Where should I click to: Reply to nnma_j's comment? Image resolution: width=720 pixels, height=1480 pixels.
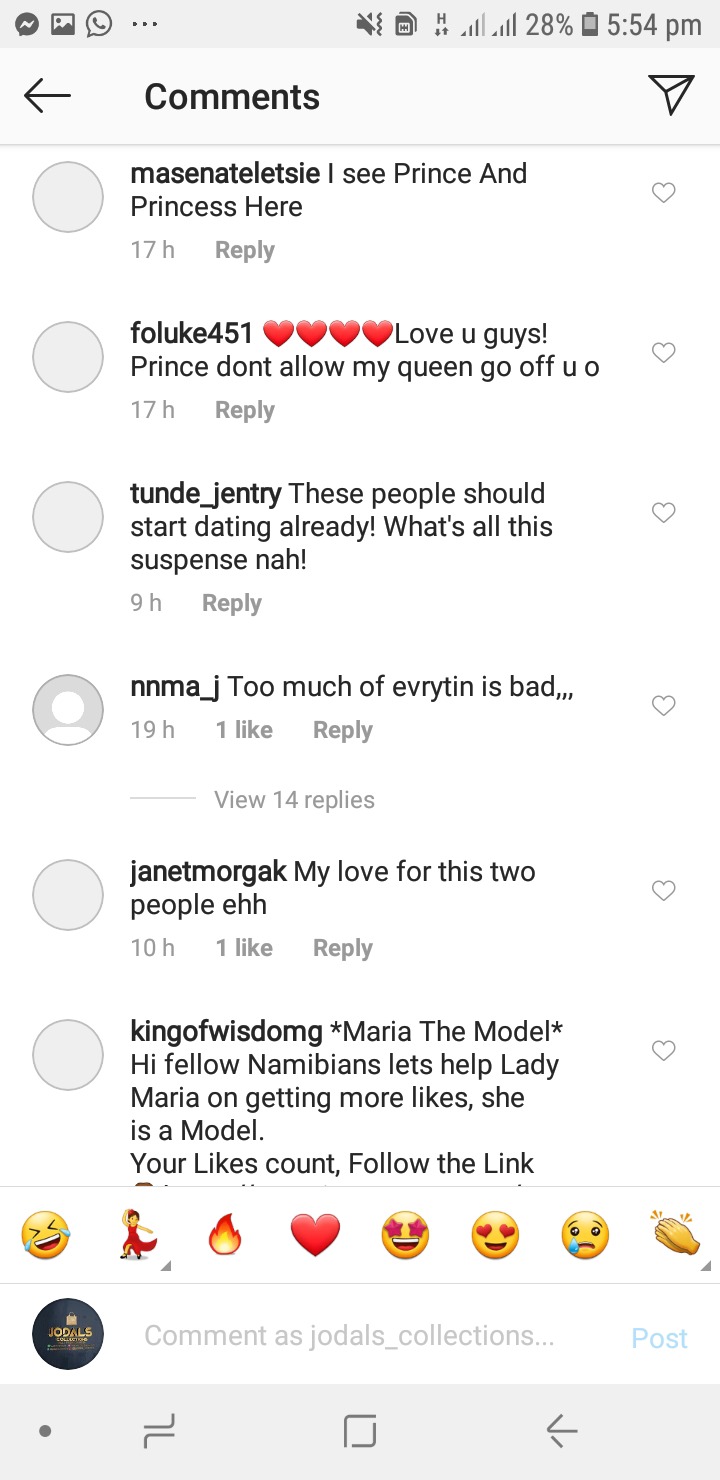[342, 730]
